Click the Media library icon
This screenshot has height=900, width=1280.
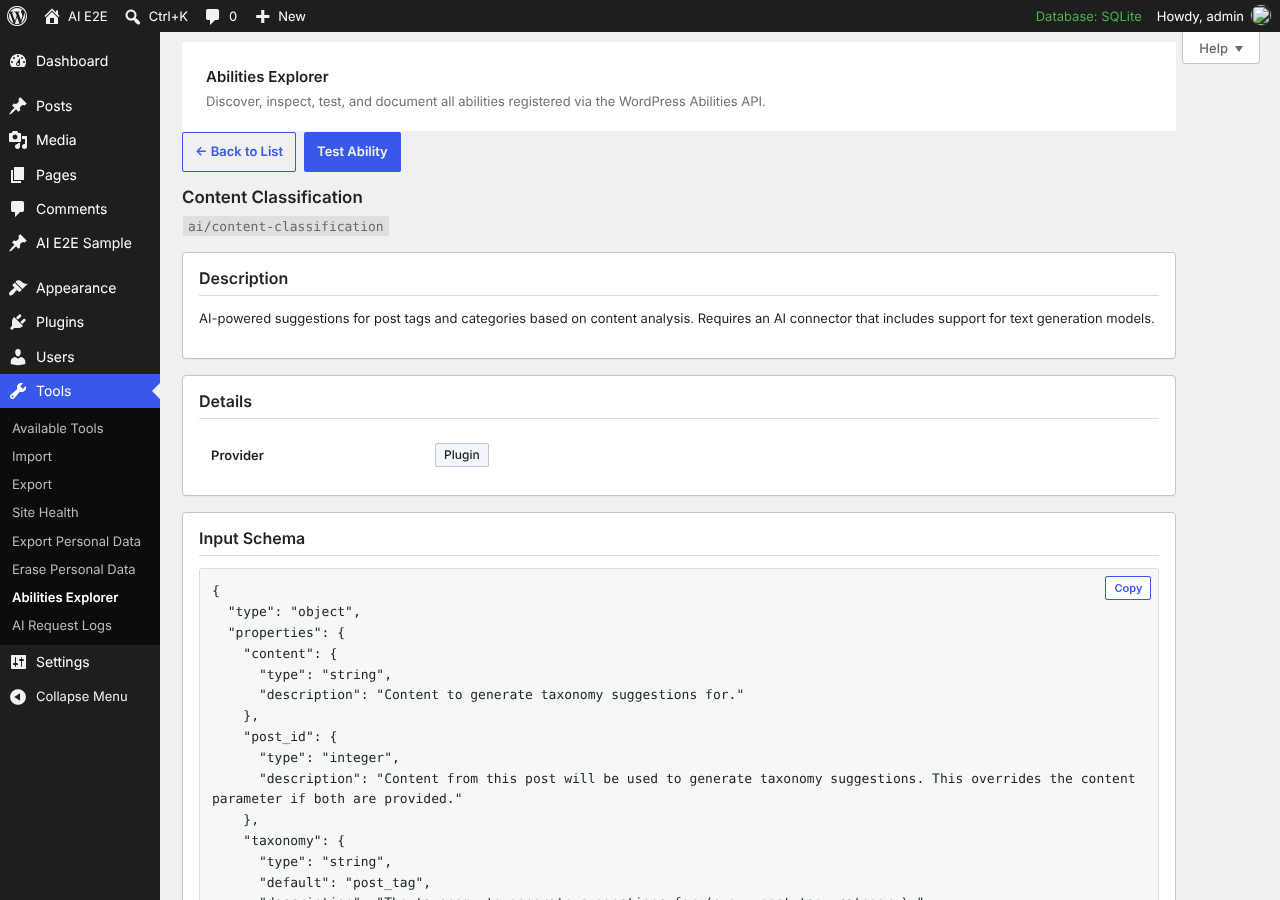click(x=18, y=140)
